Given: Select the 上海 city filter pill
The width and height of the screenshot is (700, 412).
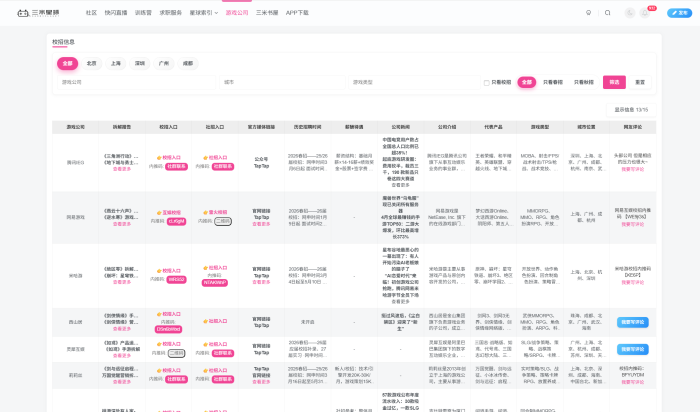Looking at the screenshot, I should coord(116,63).
